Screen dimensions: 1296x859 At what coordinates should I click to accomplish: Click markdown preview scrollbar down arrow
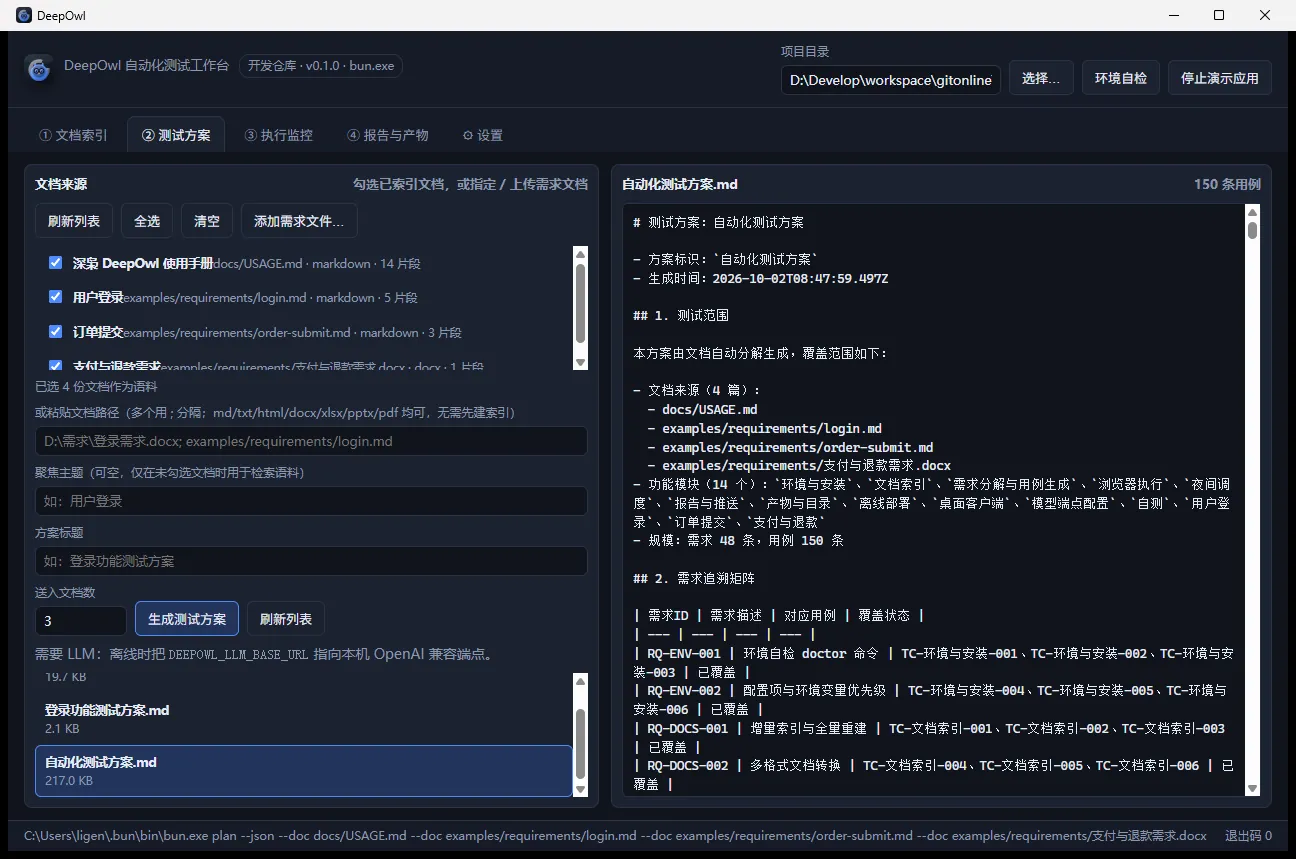click(x=1252, y=788)
